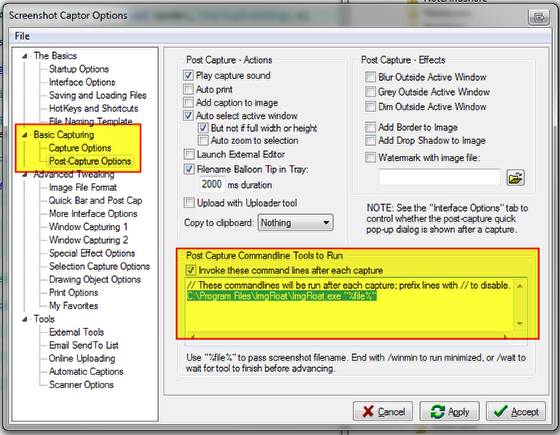Open Online Uploading settings page
The image size is (560, 435).
click(x=82, y=358)
